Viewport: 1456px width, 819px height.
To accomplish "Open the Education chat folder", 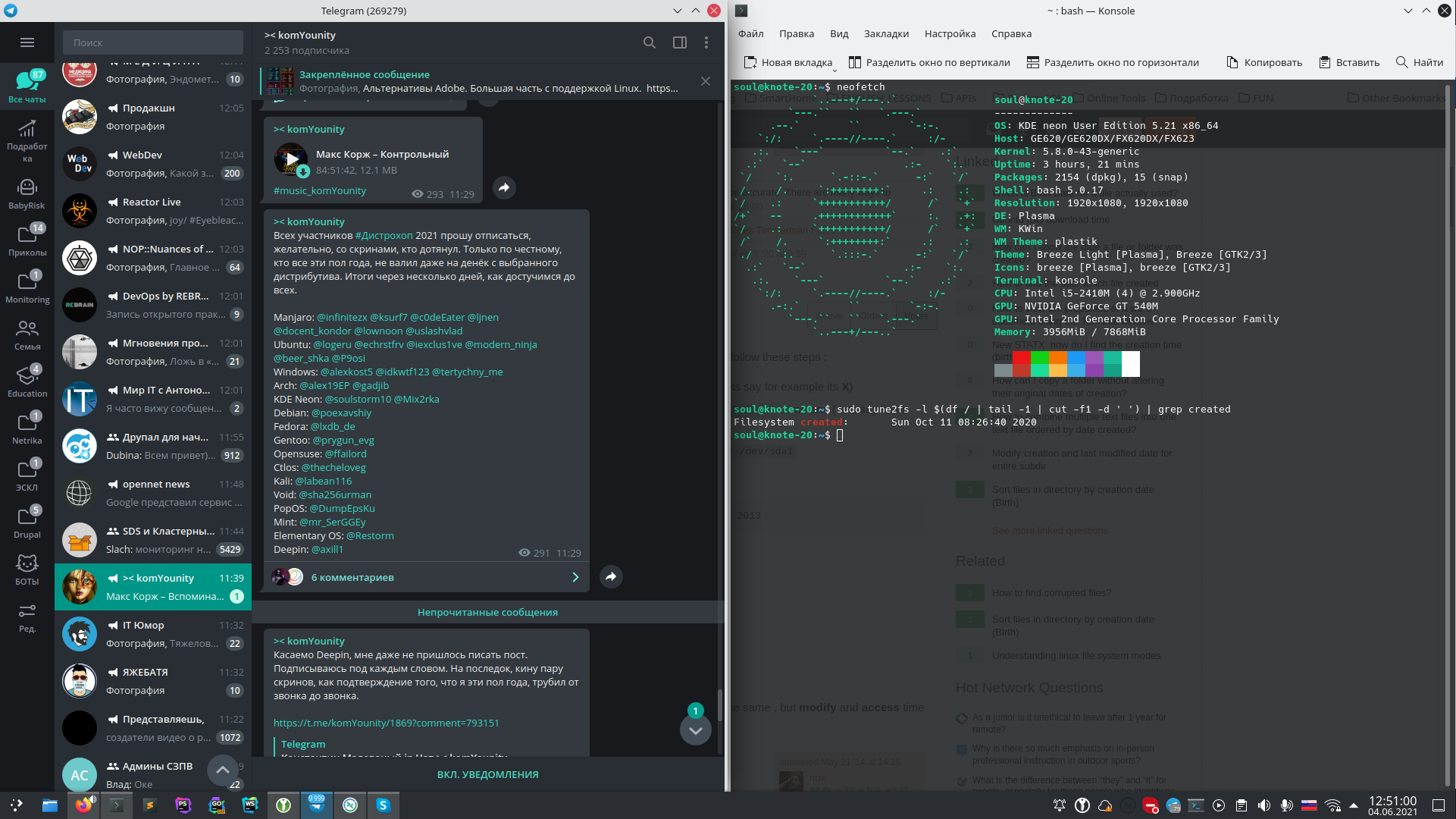I will [27, 381].
